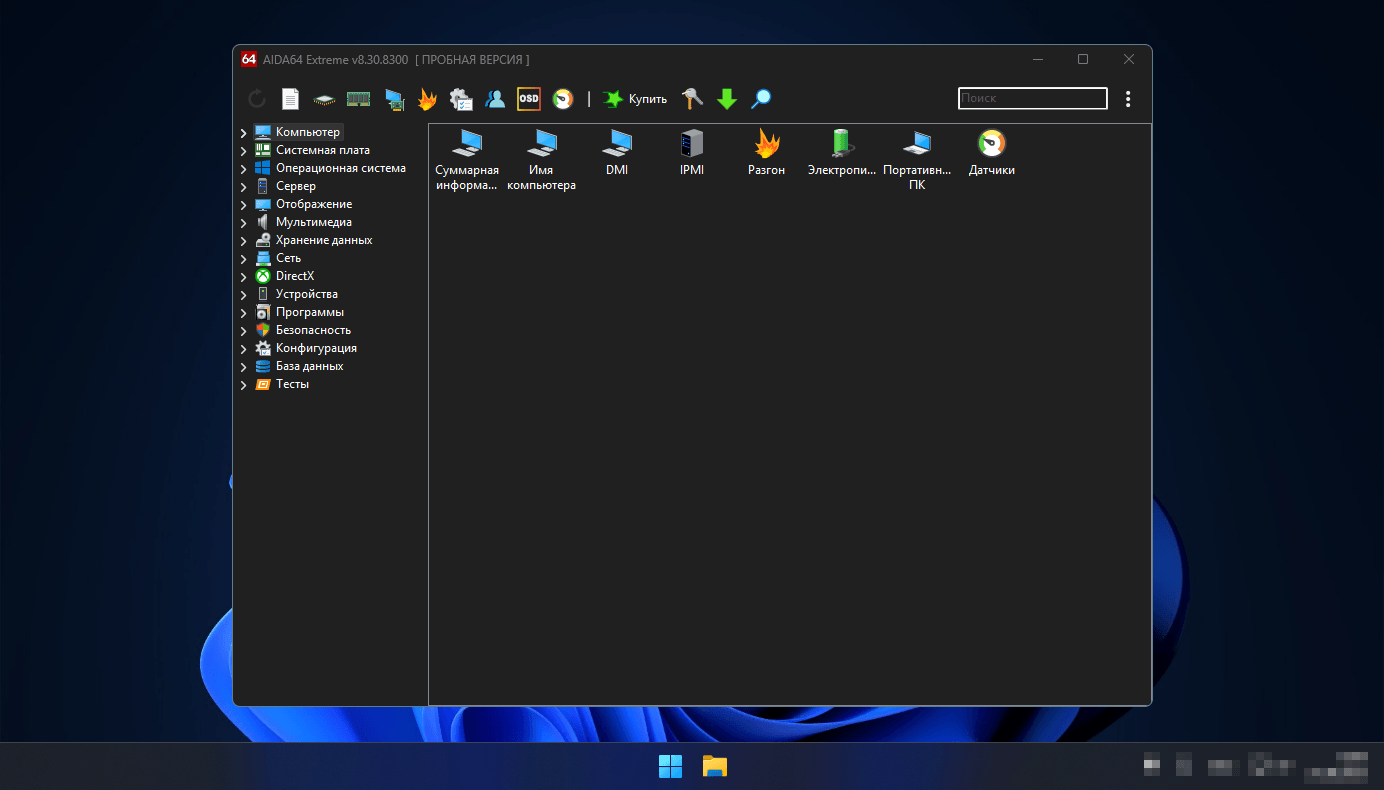
Task: Expand the Сервер tree node
Action: point(243,187)
